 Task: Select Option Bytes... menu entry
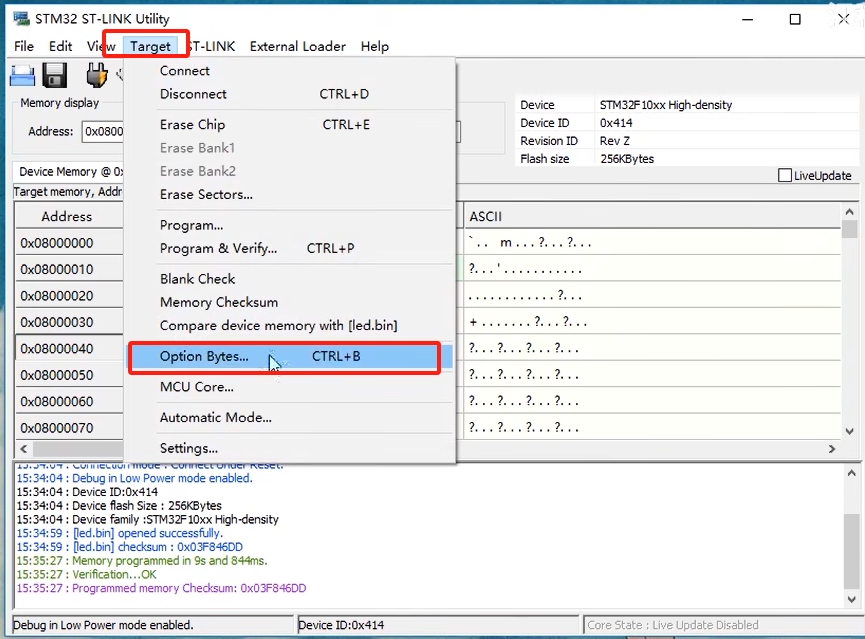tap(290, 356)
